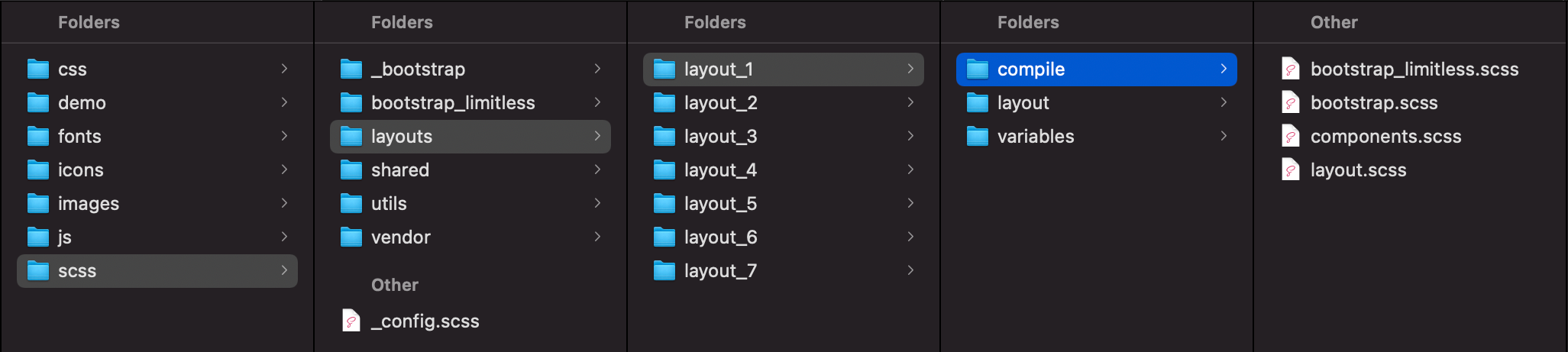This screenshot has height=352, width=1568.
Task: Expand the _bootstrap folder chevron
Action: (597, 69)
